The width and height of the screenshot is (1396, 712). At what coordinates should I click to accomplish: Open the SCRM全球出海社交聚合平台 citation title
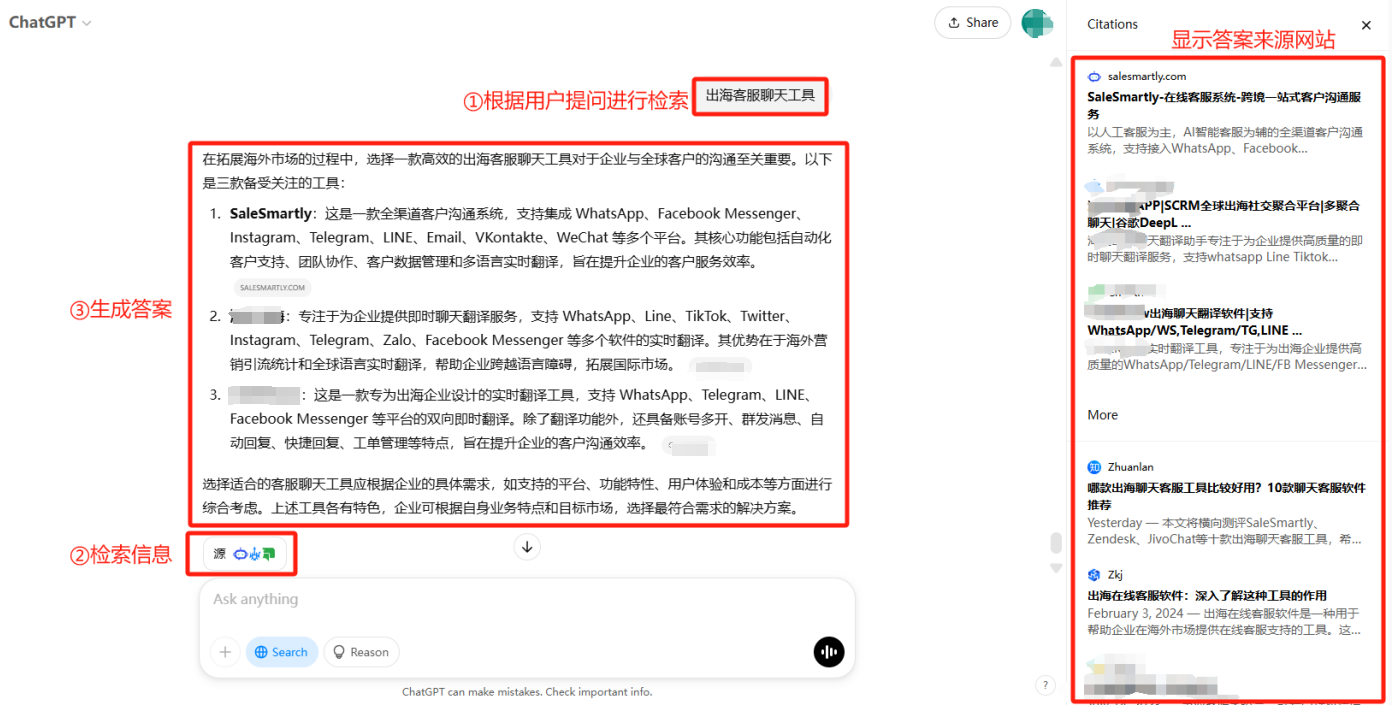1226,214
